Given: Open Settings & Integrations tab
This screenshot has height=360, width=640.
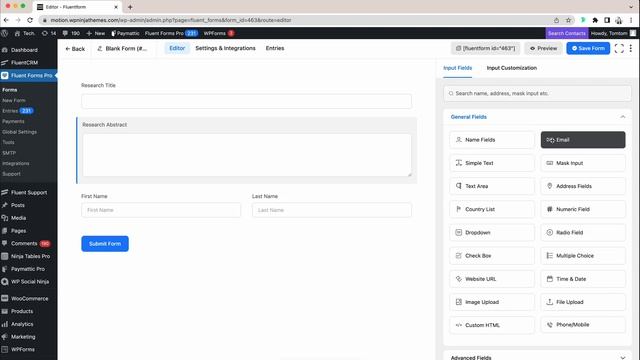Looking at the screenshot, I should [x=225, y=48].
